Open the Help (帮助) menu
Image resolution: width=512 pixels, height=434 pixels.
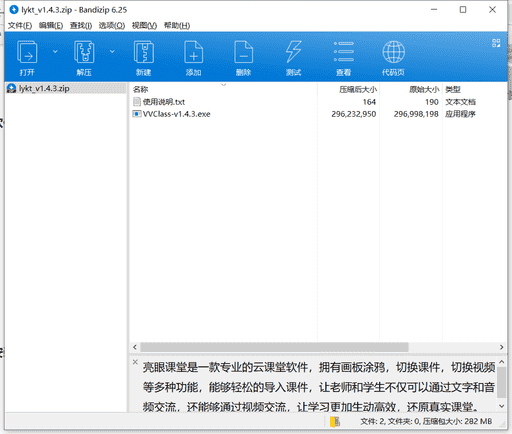point(177,26)
